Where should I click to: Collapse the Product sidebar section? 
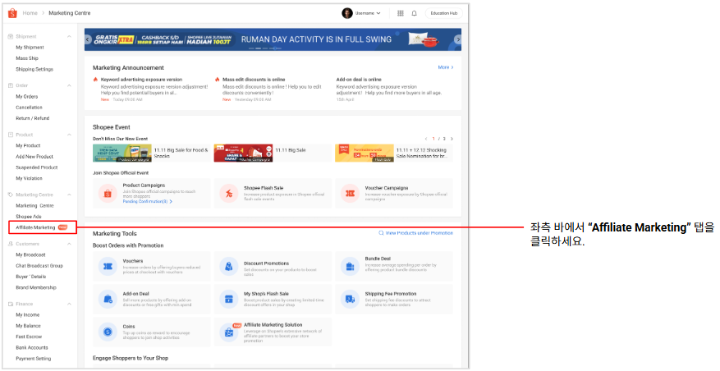(69, 135)
